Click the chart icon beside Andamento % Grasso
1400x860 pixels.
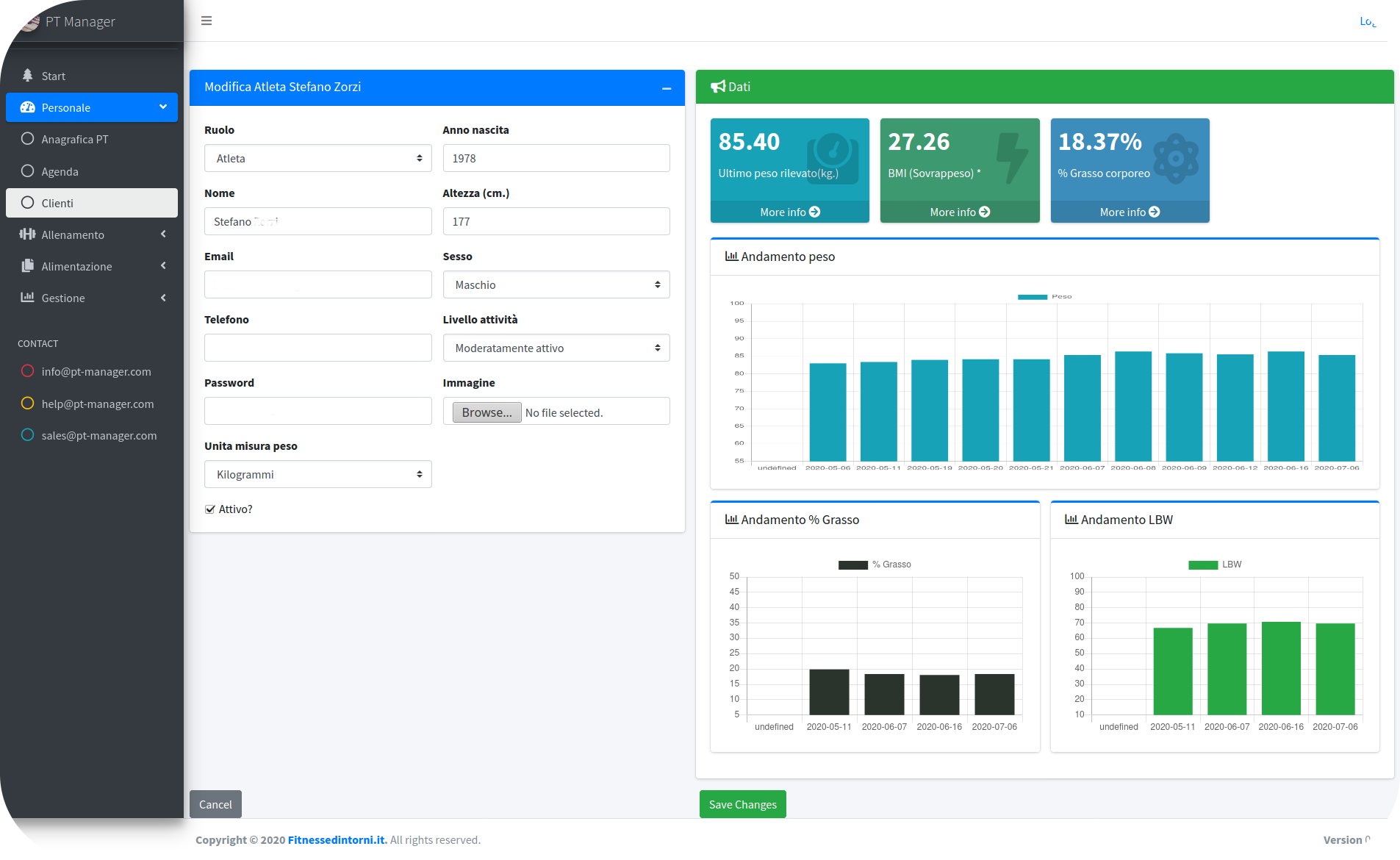[731, 520]
